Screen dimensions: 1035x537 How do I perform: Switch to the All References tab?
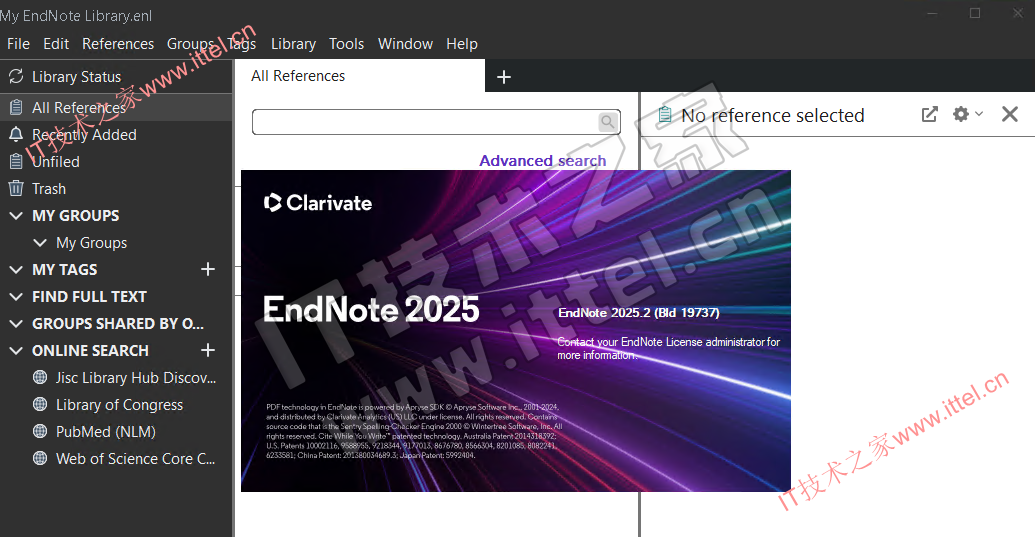(298, 76)
